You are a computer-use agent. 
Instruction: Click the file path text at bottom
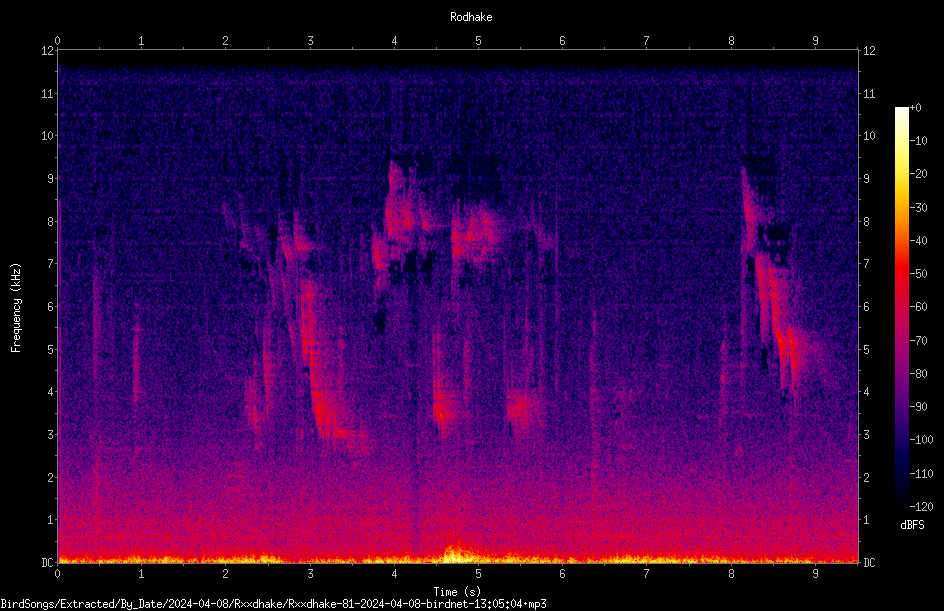pos(273,604)
